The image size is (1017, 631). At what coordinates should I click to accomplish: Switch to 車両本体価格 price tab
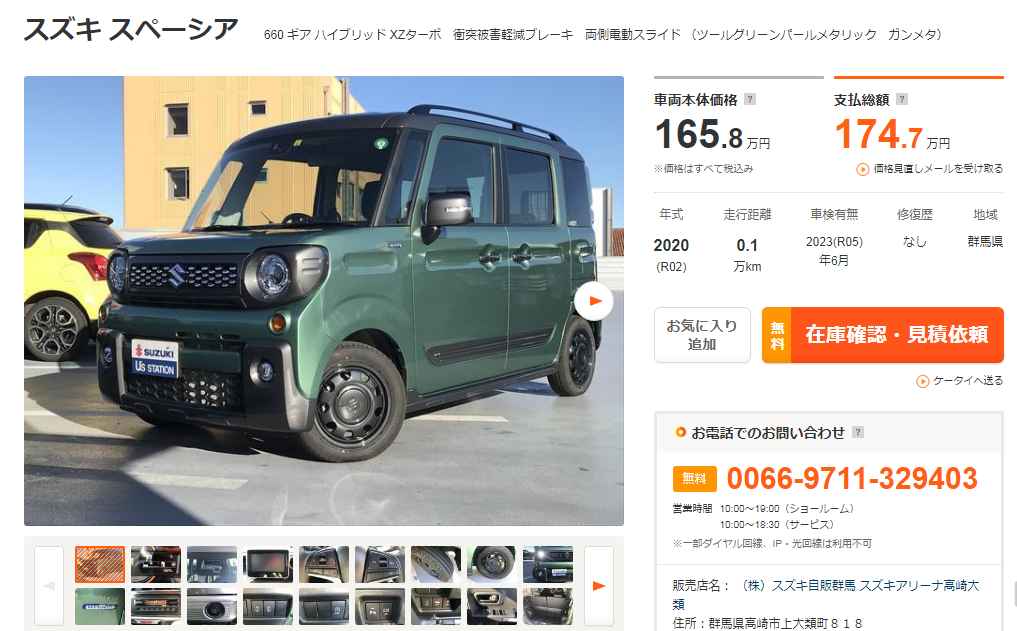click(x=739, y=100)
